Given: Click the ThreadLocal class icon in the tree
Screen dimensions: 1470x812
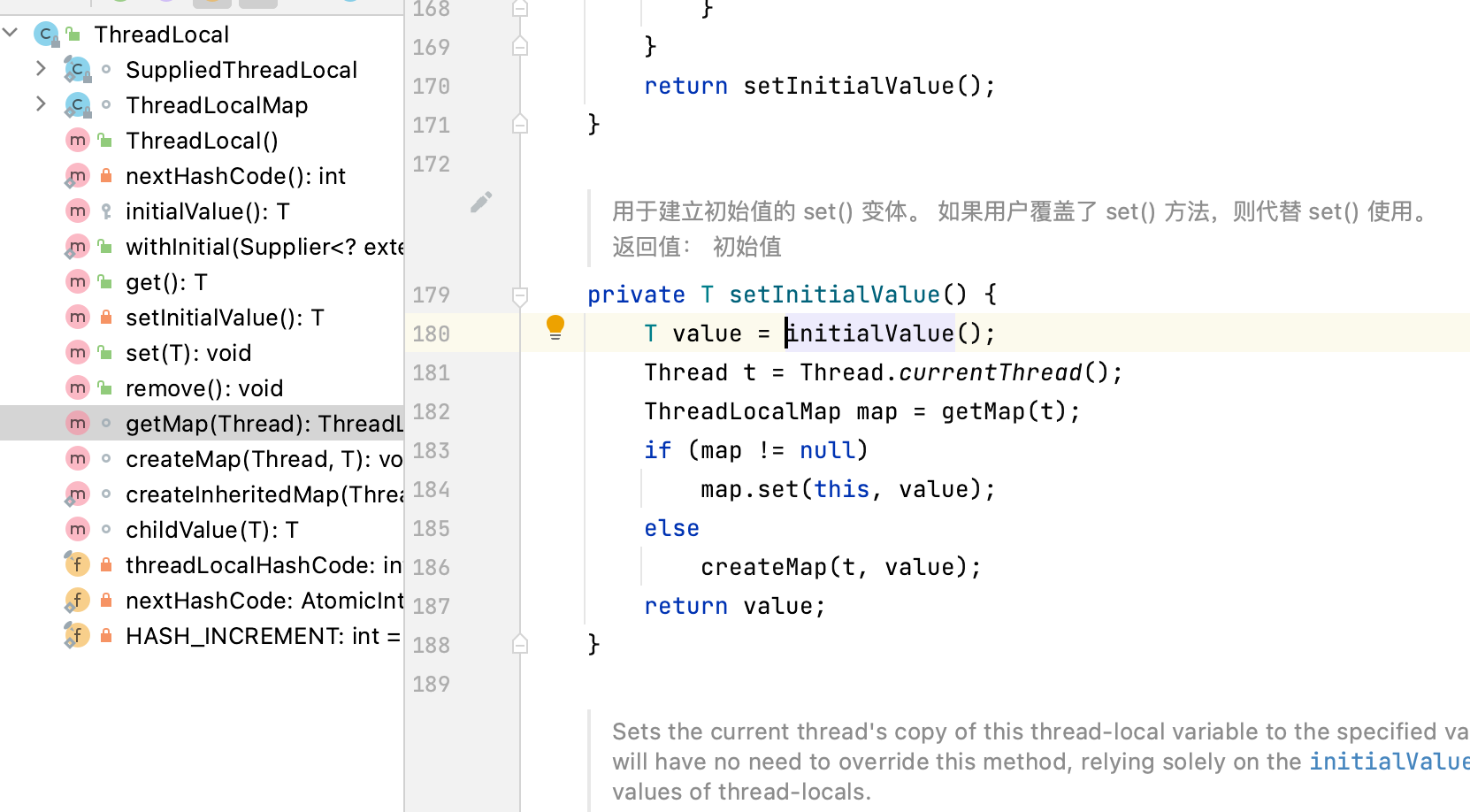Looking at the screenshot, I should point(46,34).
